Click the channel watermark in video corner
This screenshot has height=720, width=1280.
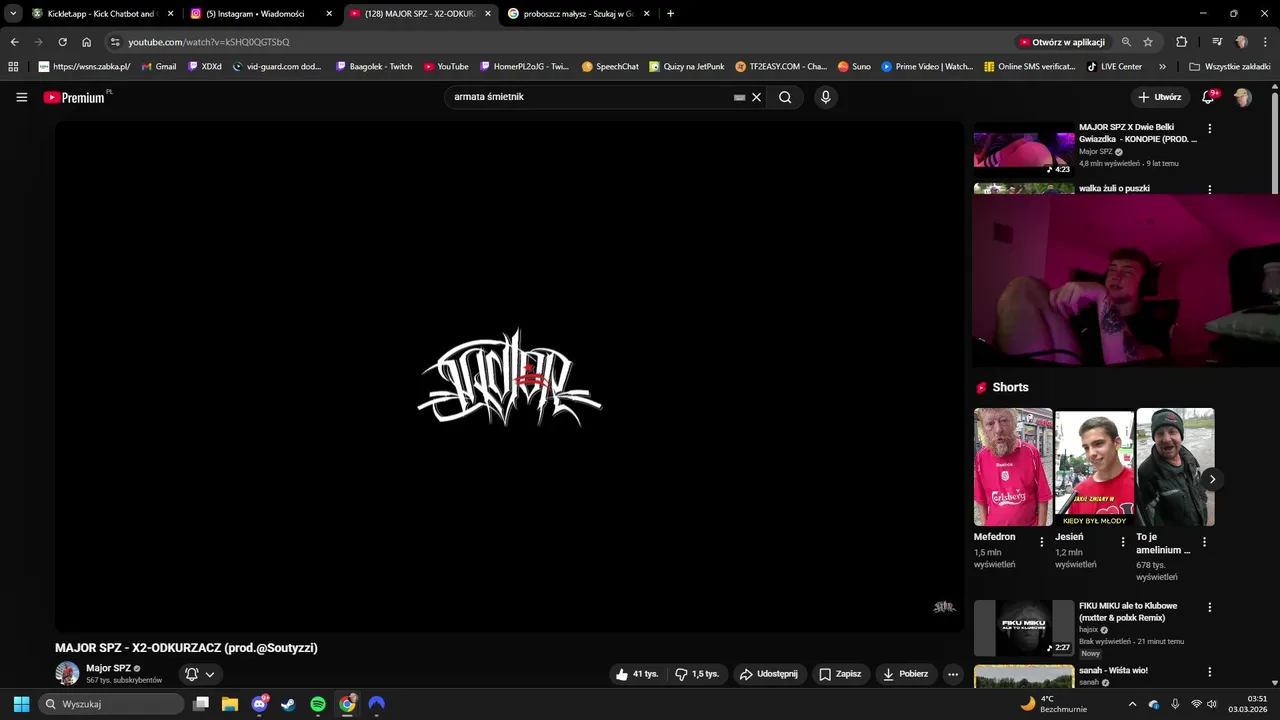click(x=944, y=606)
